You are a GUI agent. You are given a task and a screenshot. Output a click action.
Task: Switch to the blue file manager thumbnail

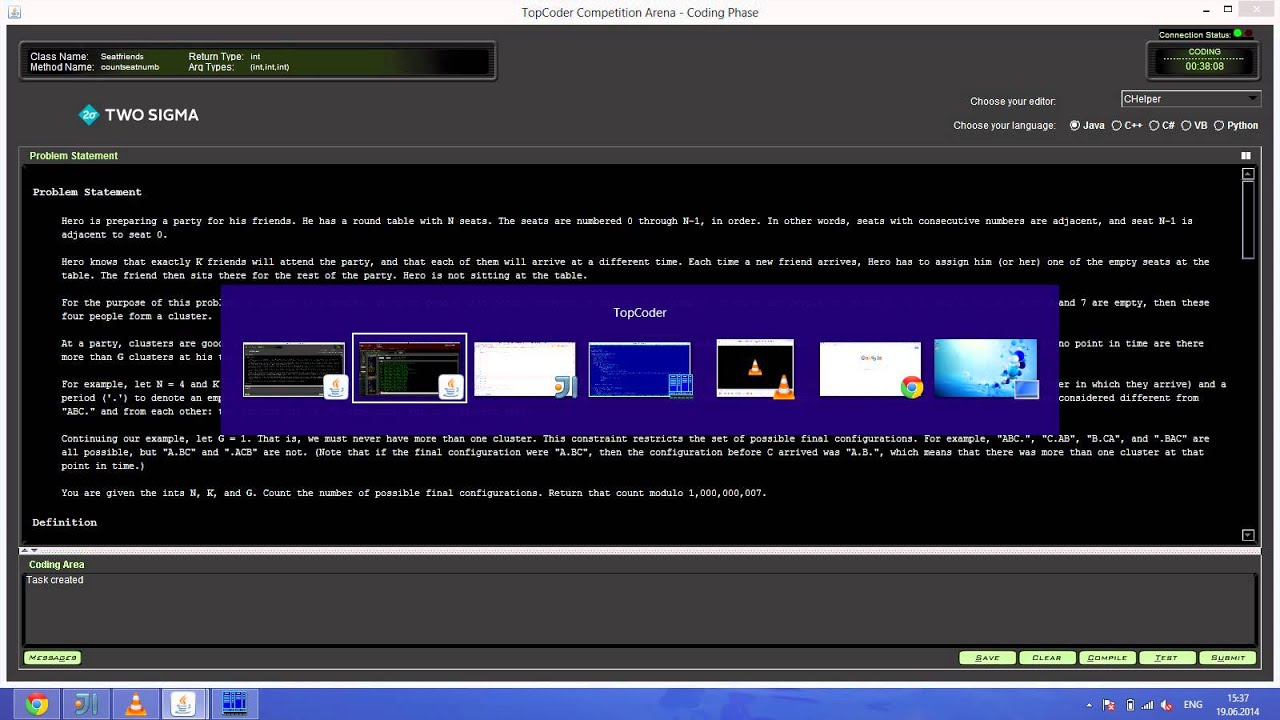coord(640,370)
